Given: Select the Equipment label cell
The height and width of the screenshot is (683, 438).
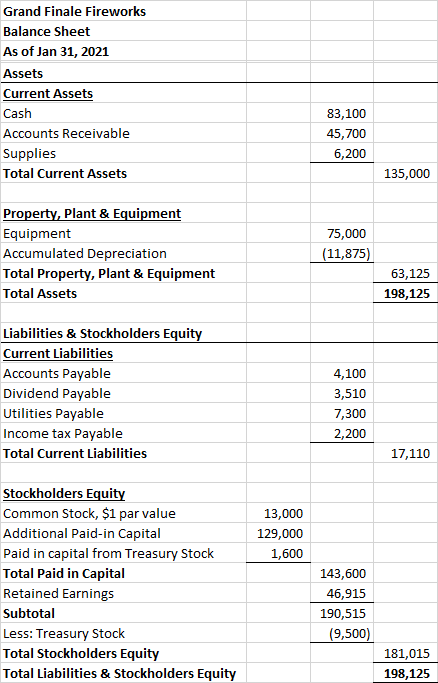Looking at the screenshot, I should click(x=37, y=233).
